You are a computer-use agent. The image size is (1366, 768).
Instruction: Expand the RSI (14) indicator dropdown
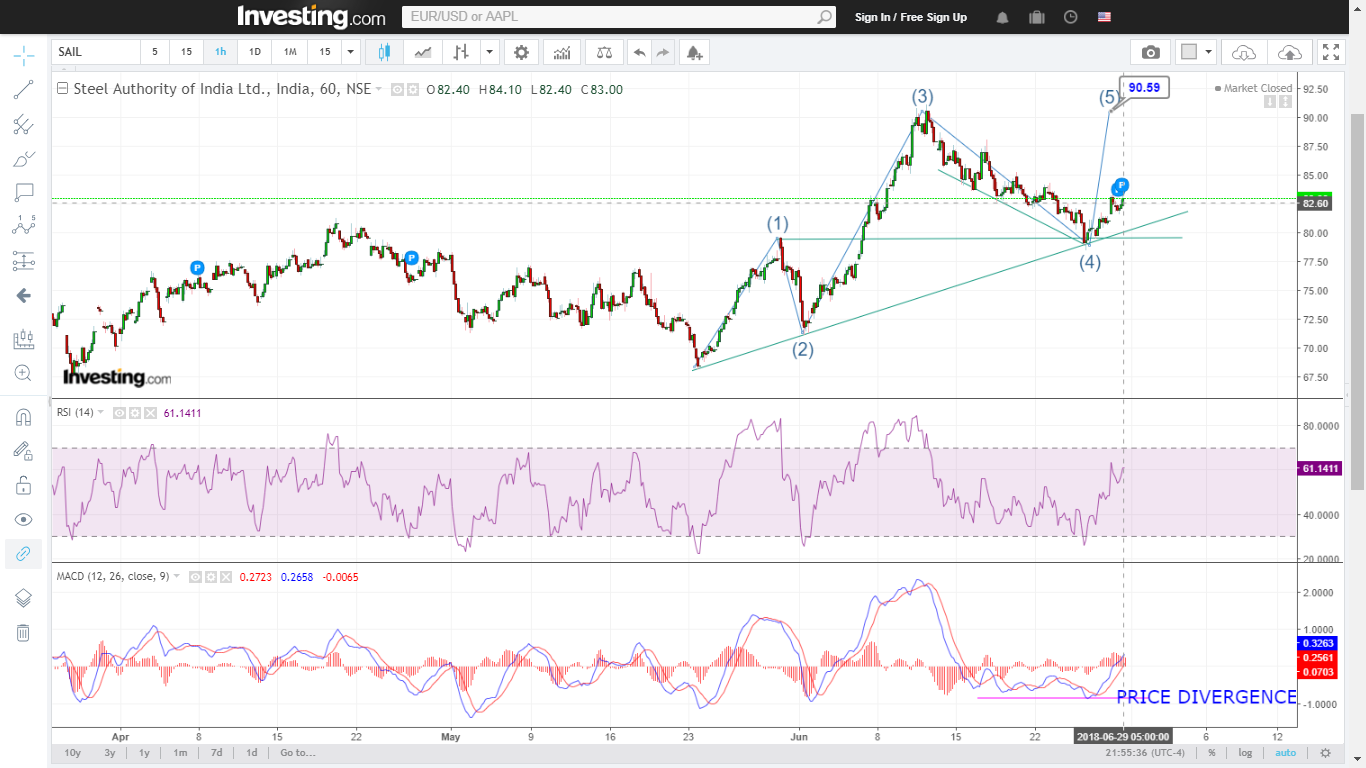tap(100, 412)
